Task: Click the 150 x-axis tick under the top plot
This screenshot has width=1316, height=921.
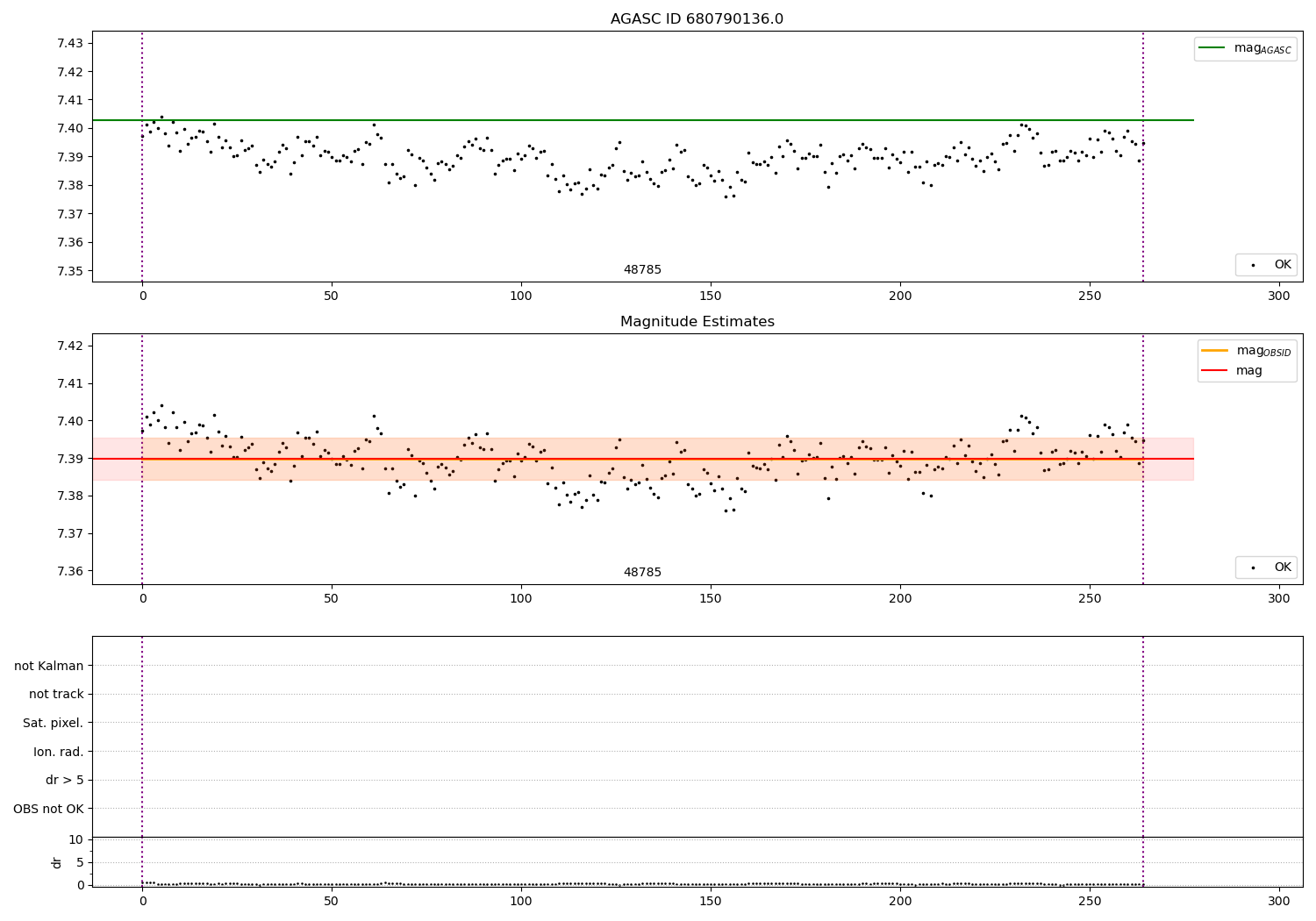Action: pos(711,296)
